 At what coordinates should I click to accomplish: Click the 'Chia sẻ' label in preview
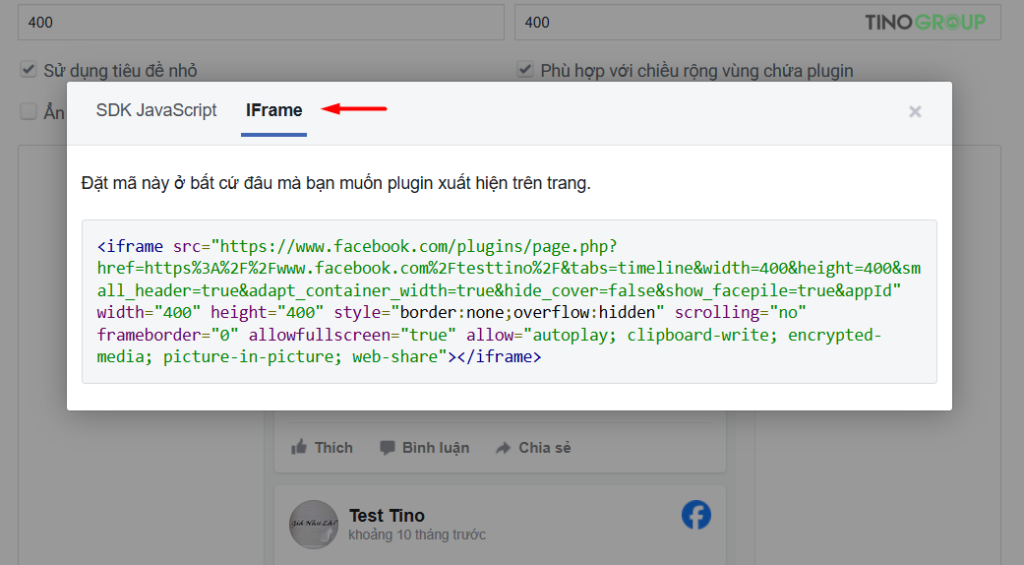545,448
